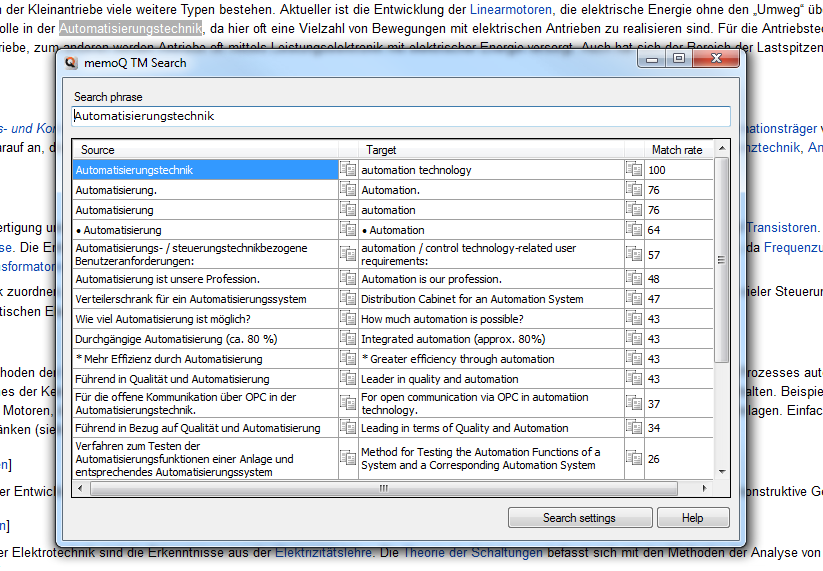This screenshot has width=823, height=571.
Task: Click vertical scrollbar down arrow
Action: (x=722, y=471)
